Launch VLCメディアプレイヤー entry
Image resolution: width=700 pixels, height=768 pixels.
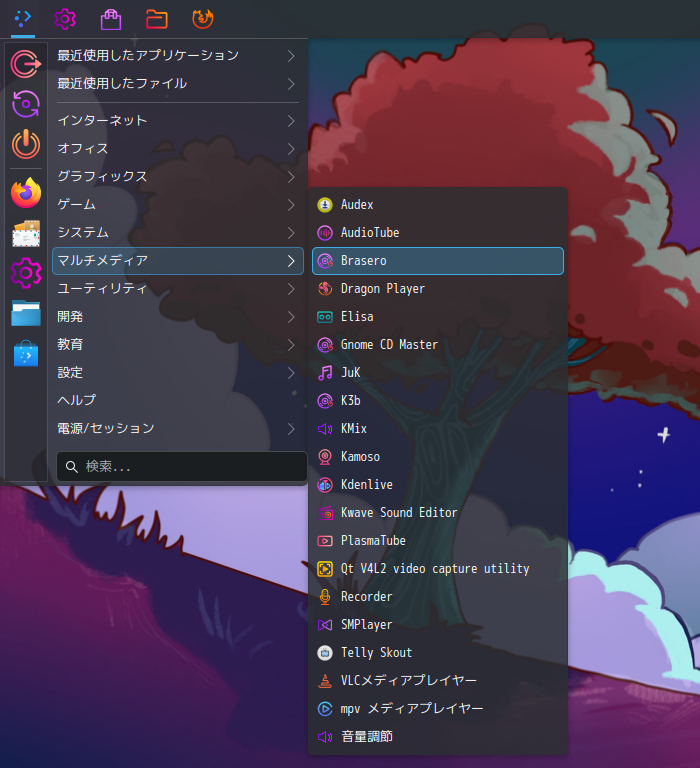tap(438, 681)
